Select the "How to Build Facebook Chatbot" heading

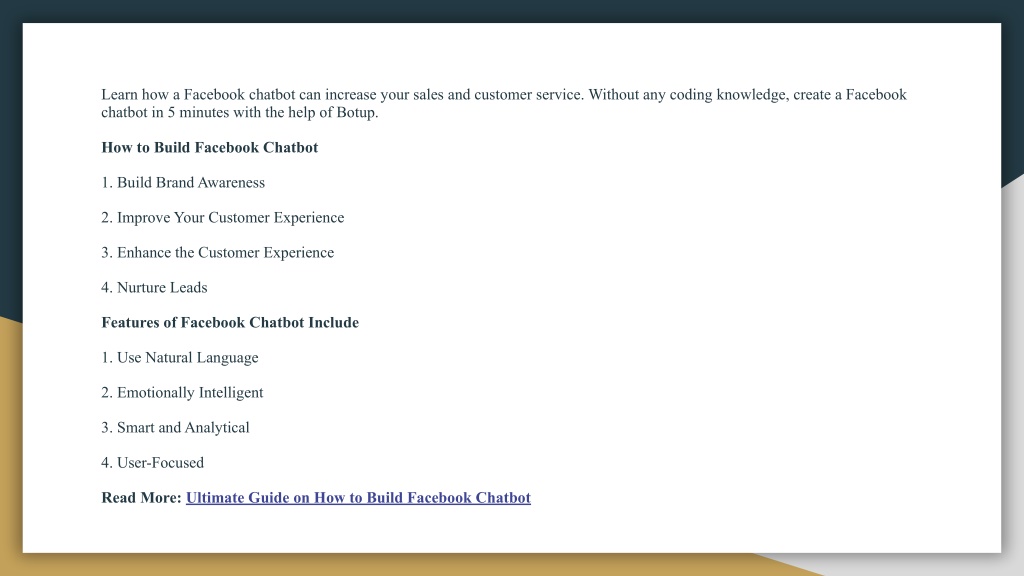click(x=210, y=148)
